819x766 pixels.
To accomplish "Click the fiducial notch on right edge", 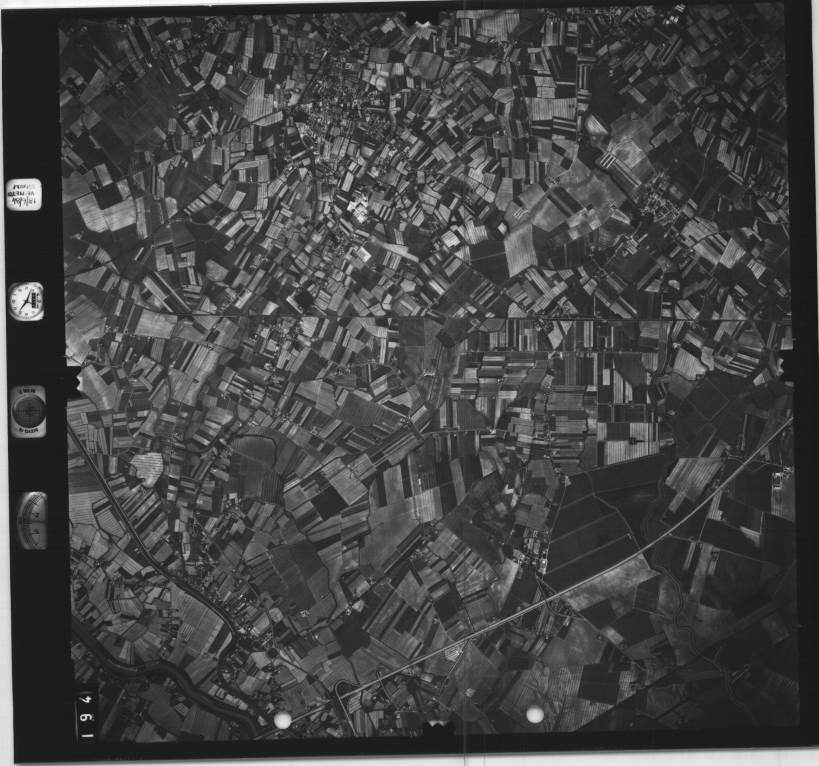I will (x=788, y=363).
